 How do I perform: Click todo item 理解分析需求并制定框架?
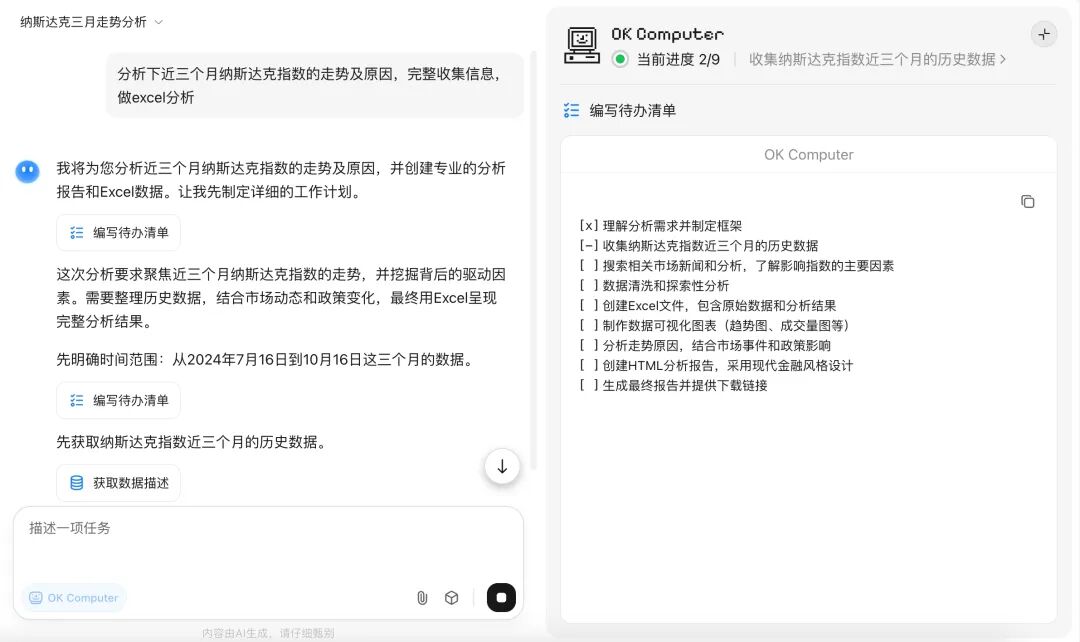(661, 226)
